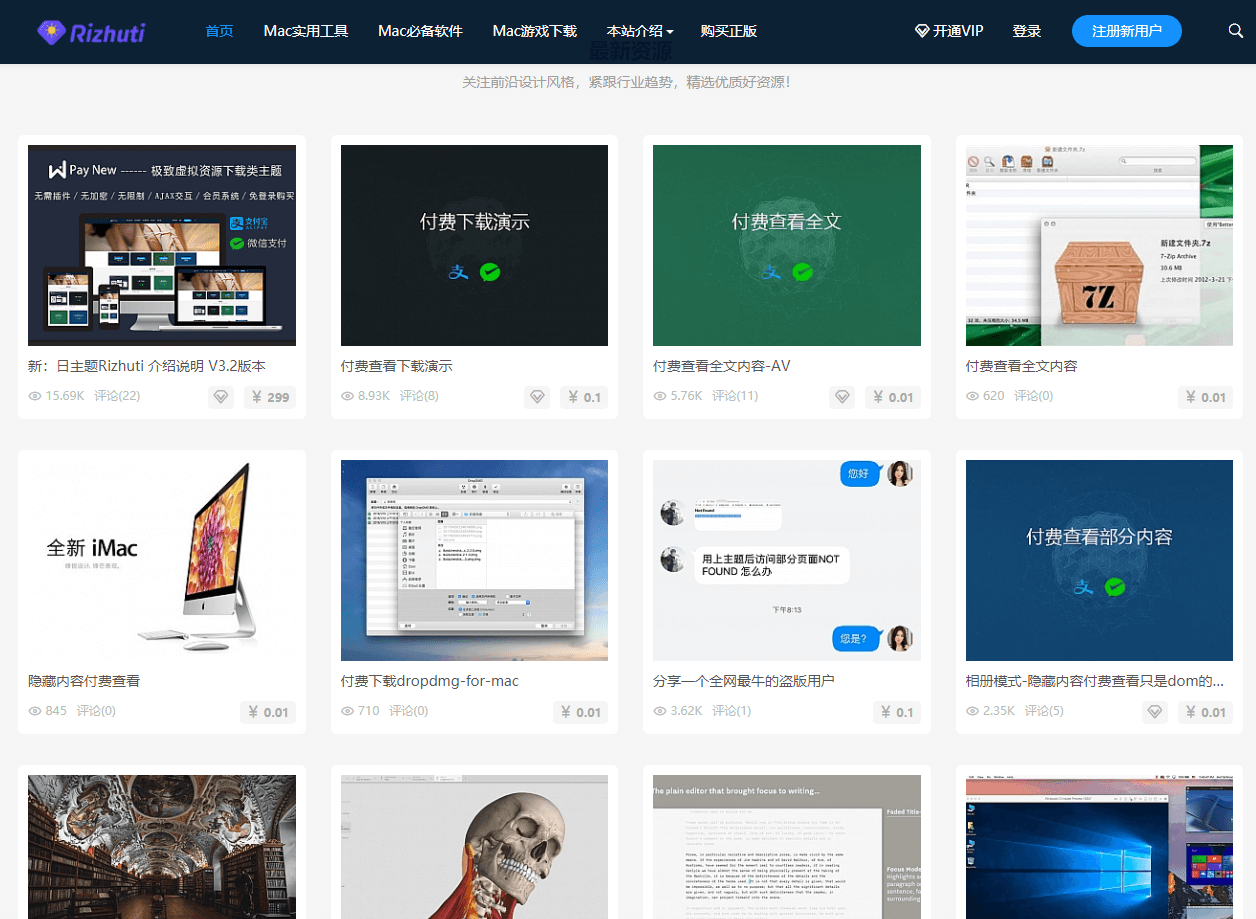Open the 付费查看下载演示 post title
Viewport: 1256px width, 919px height.
[397, 366]
